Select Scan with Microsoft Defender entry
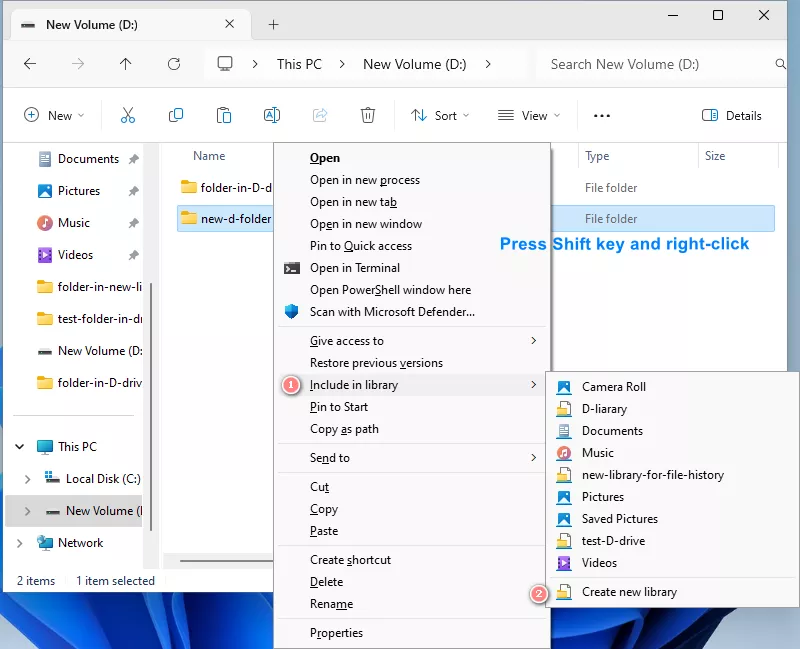Image resolution: width=800 pixels, height=649 pixels. pyautogui.click(x=412, y=312)
